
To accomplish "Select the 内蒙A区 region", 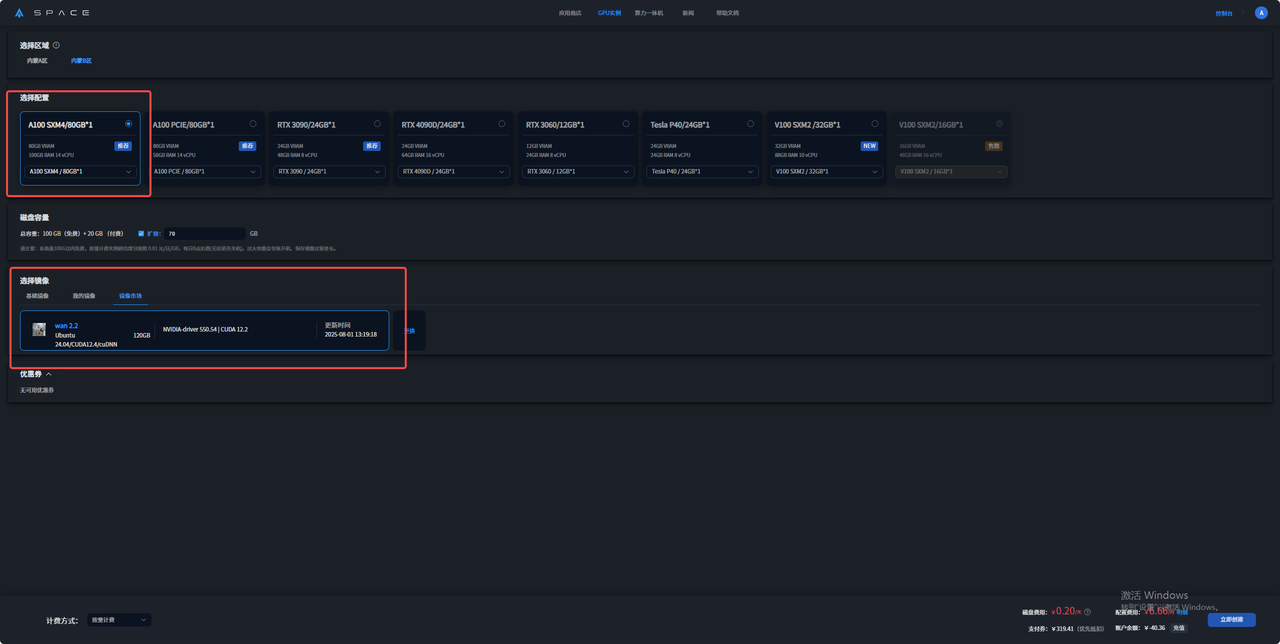I will point(37,61).
